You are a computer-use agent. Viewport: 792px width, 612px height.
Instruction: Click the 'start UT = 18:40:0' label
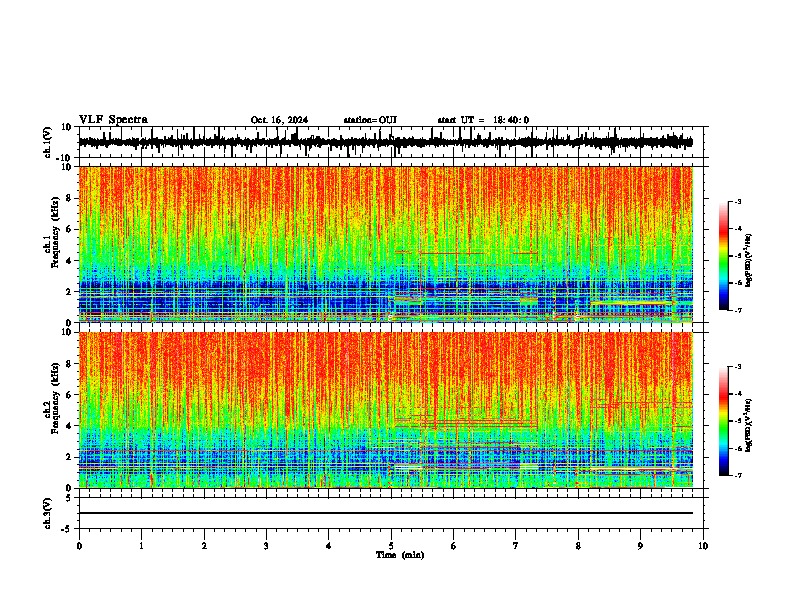[483, 120]
